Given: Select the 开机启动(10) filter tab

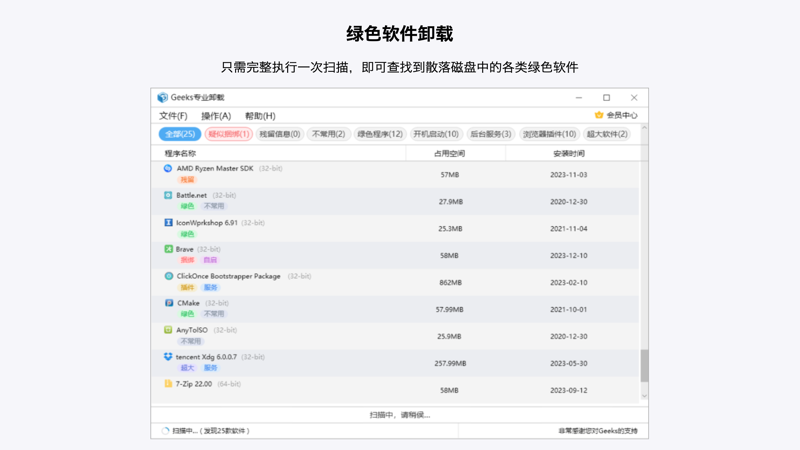Looking at the screenshot, I should point(436,134).
